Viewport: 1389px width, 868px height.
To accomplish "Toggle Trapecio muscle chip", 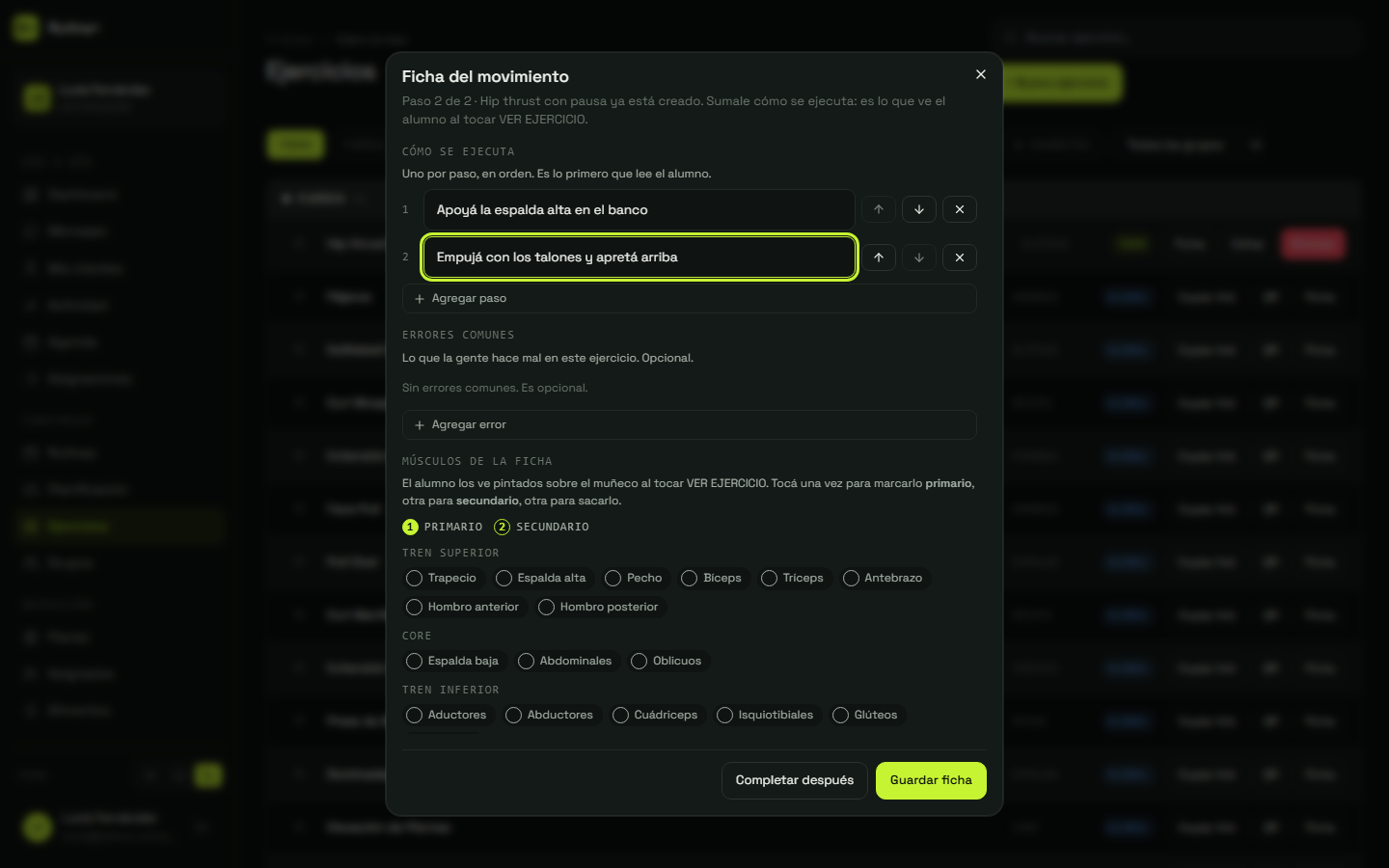I will pyautogui.click(x=442, y=579).
